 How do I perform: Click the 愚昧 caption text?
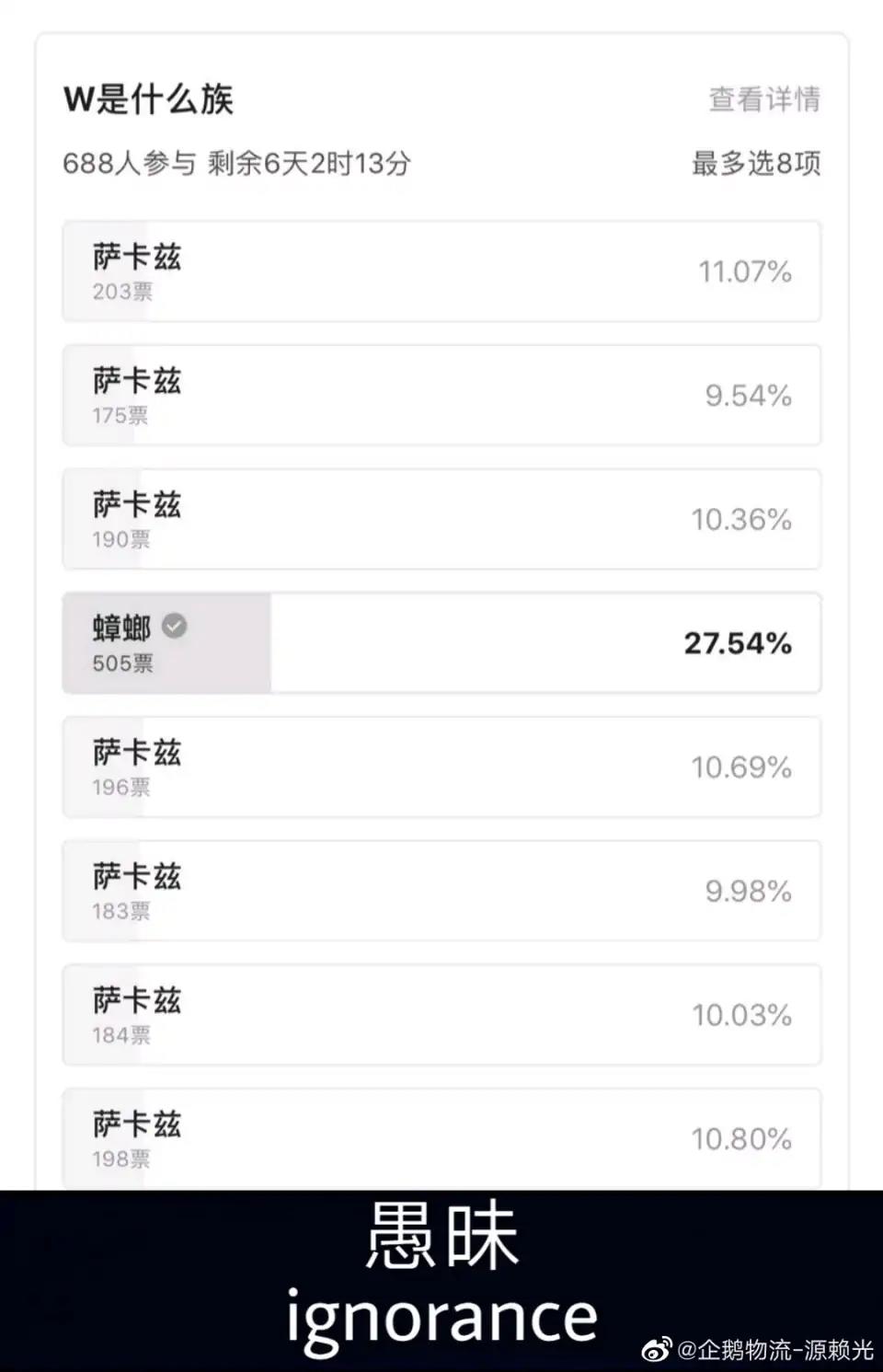pyautogui.click(x=442, y=1236)
